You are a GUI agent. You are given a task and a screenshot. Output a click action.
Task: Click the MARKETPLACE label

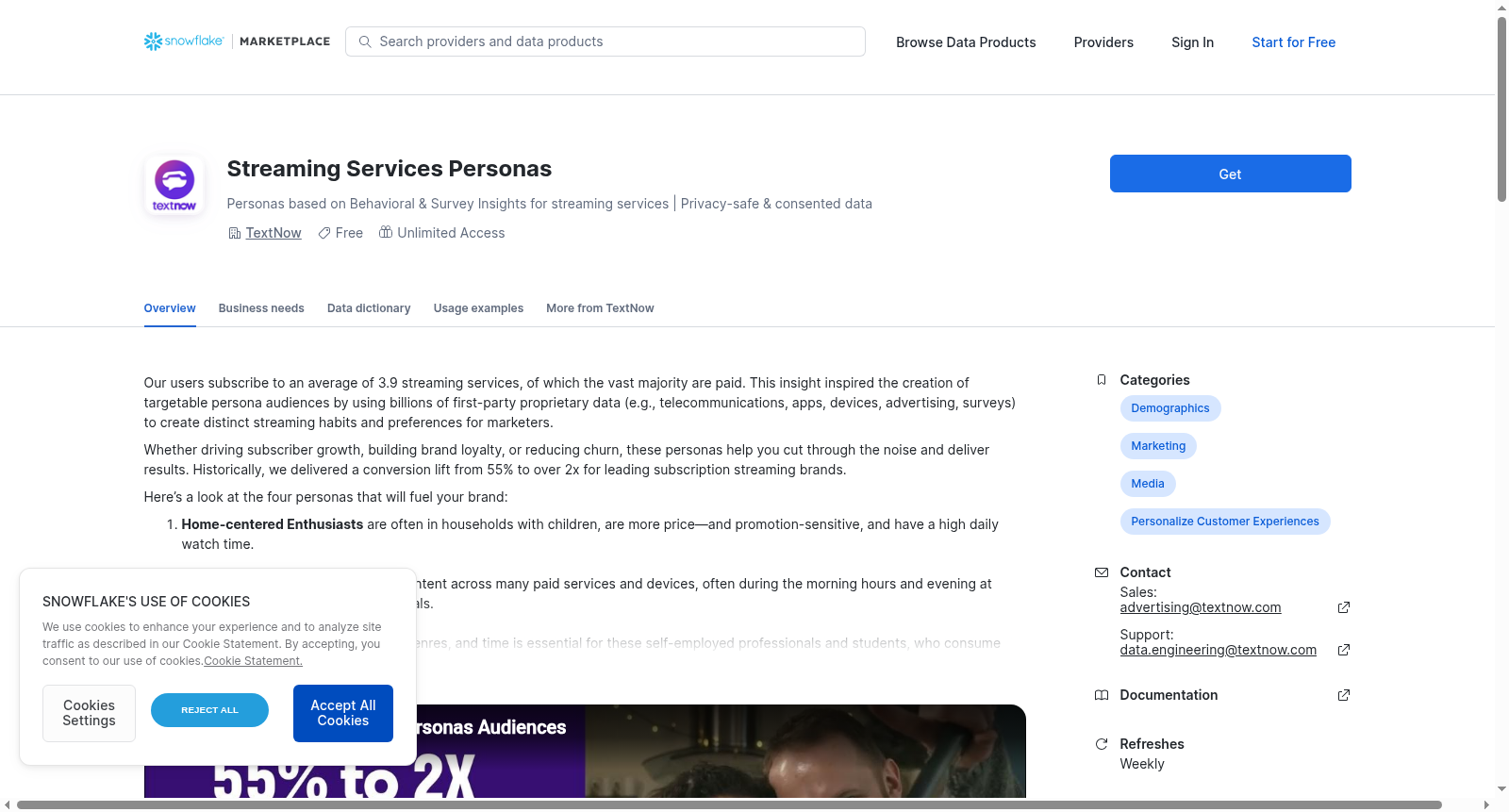(285, 41)
